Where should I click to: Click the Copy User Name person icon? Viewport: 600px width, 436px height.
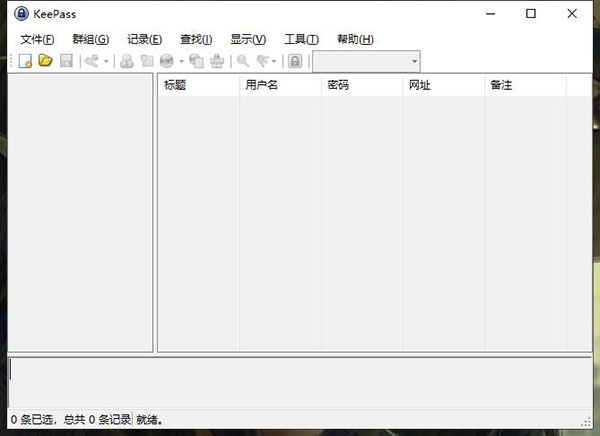[127, 61]
